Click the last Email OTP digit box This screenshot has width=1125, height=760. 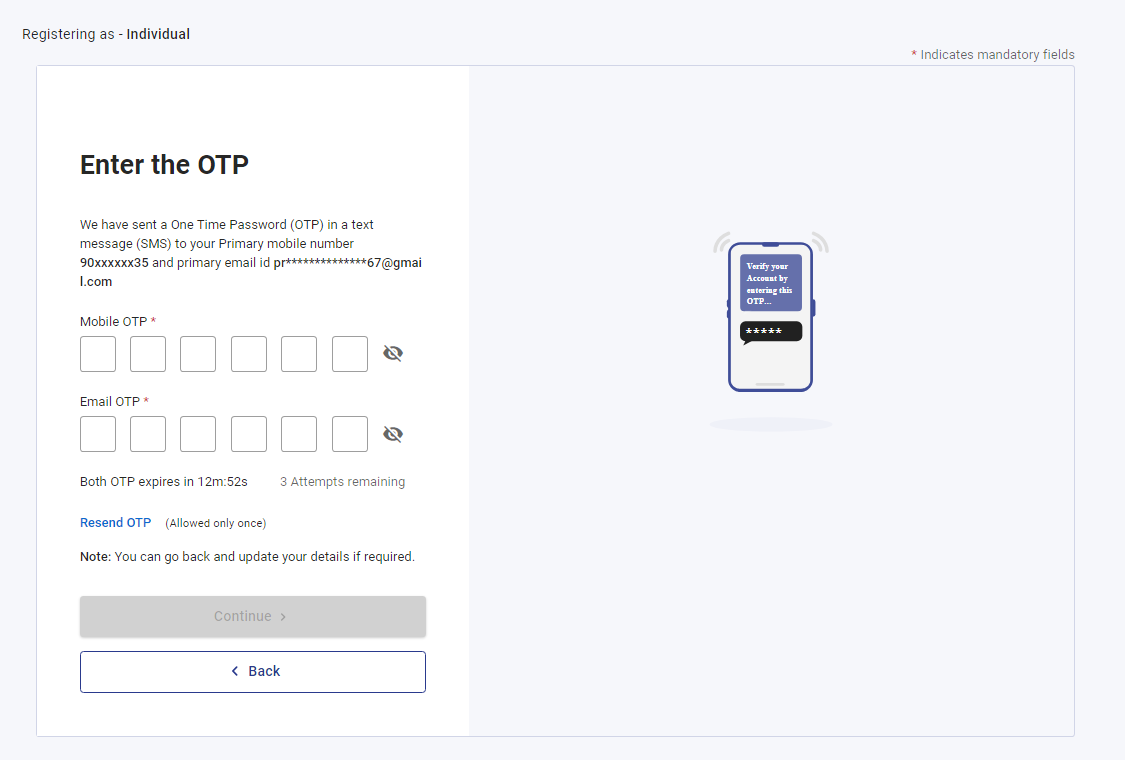coord(350,434)
